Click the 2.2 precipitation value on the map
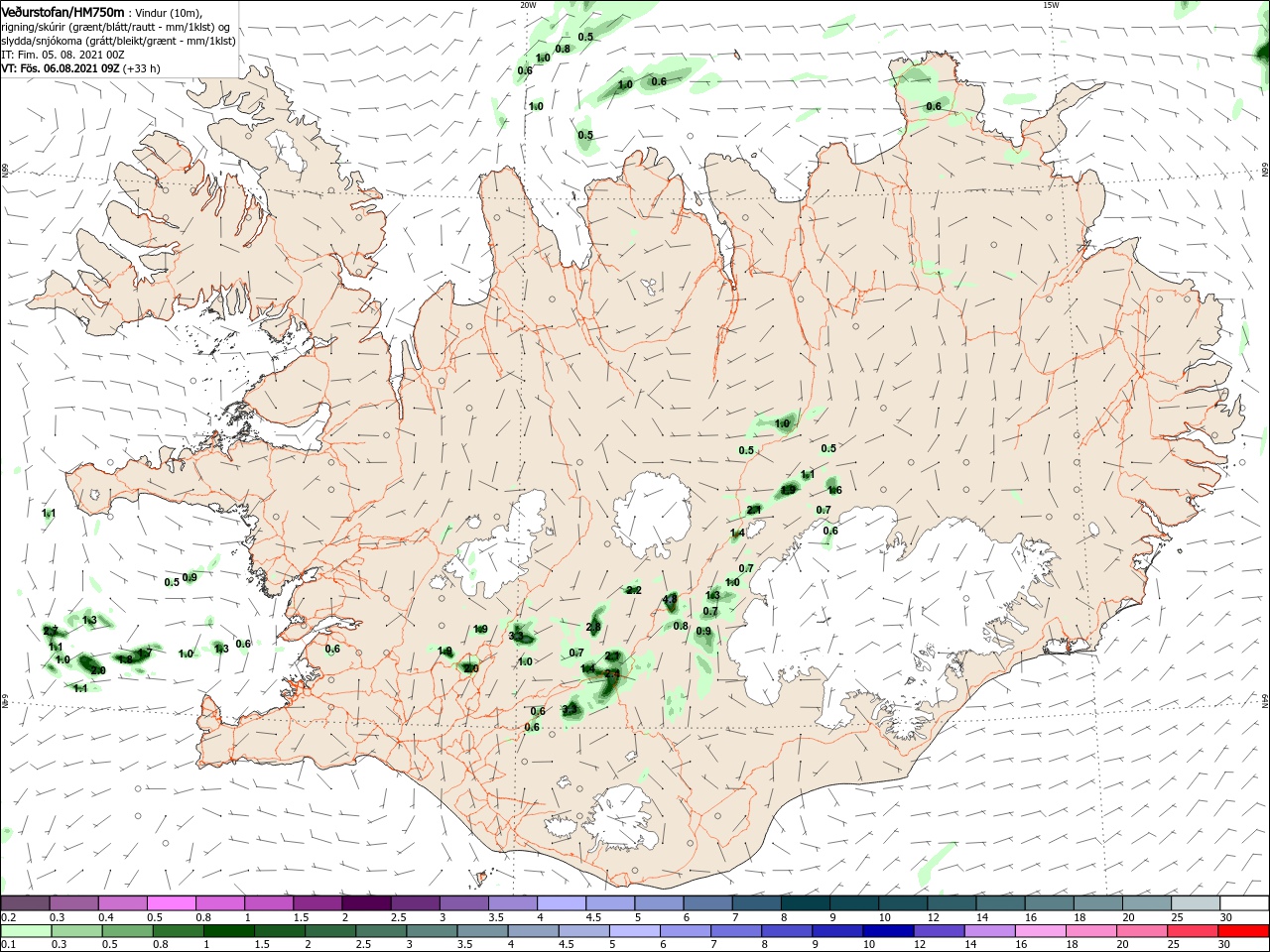The width and height of the screenshot is (1270, 952). [x=634, y=590]
